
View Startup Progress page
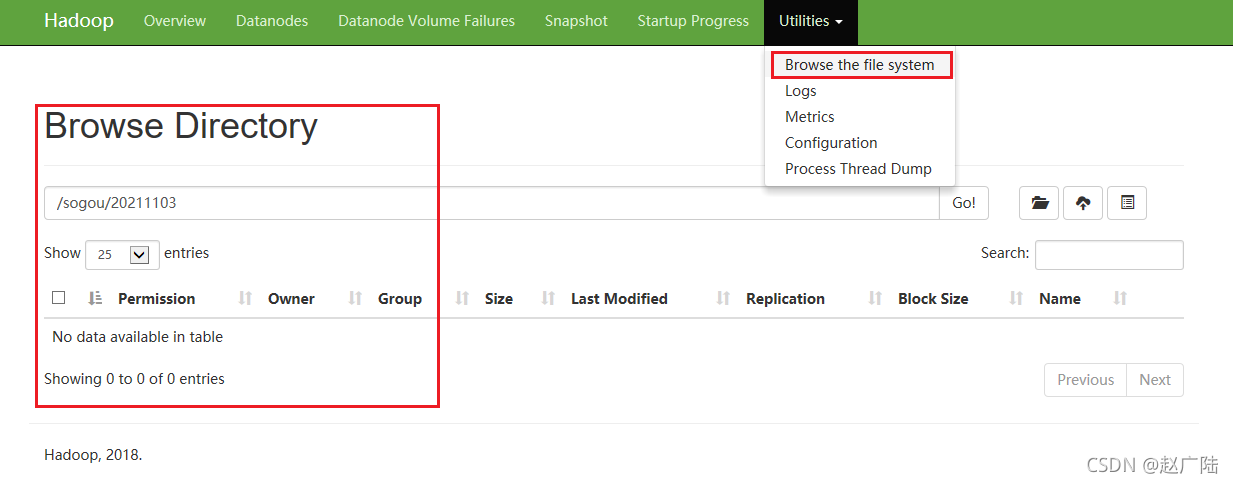pyautogui.click(x=693, y=21)
